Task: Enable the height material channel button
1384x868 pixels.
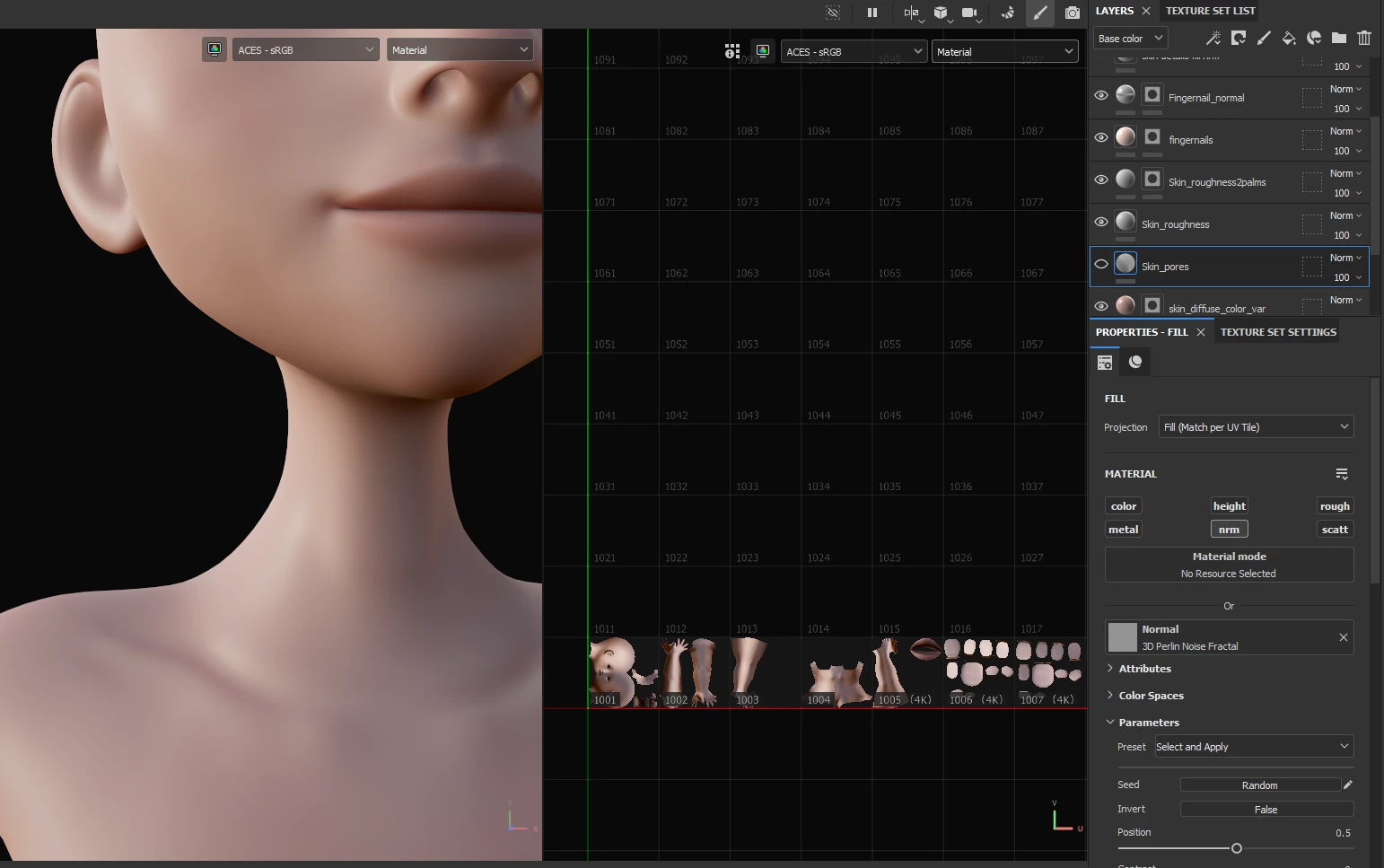Action: point(1229,506)
